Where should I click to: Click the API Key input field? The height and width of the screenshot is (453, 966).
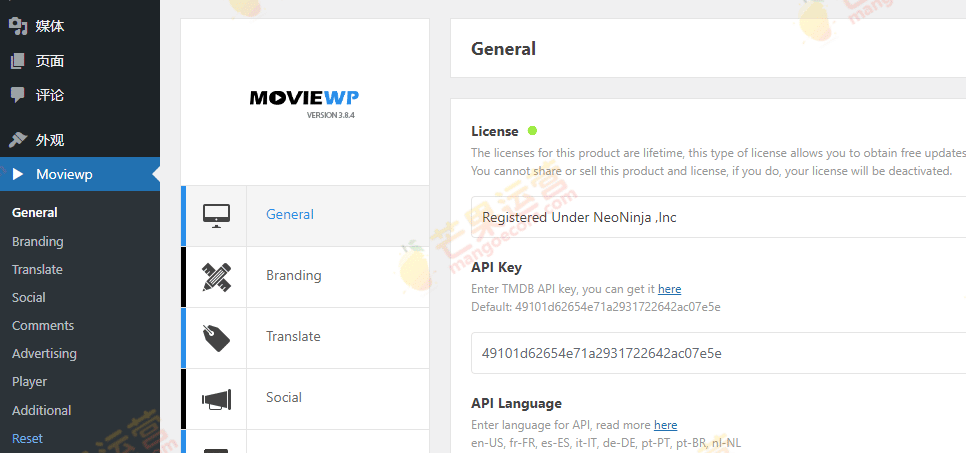tap(718, 353)
